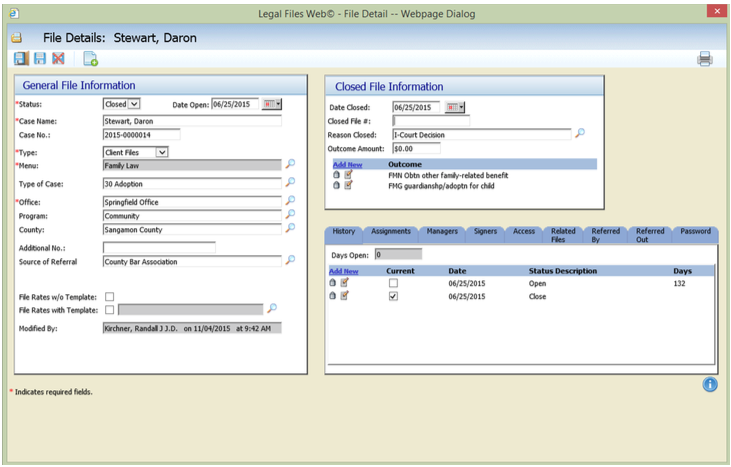Edit the Close status history row
Screen dimensions: 731x467
pos(345,295)
